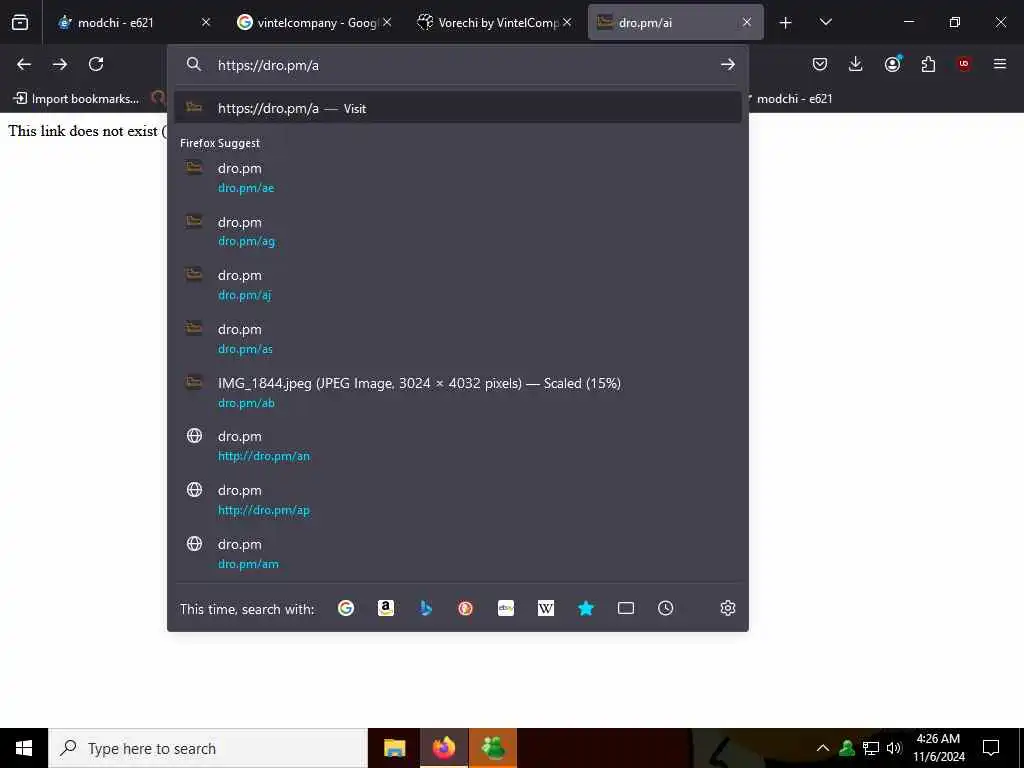
Task: Open the network status tray icon
Action: point(871,748)
